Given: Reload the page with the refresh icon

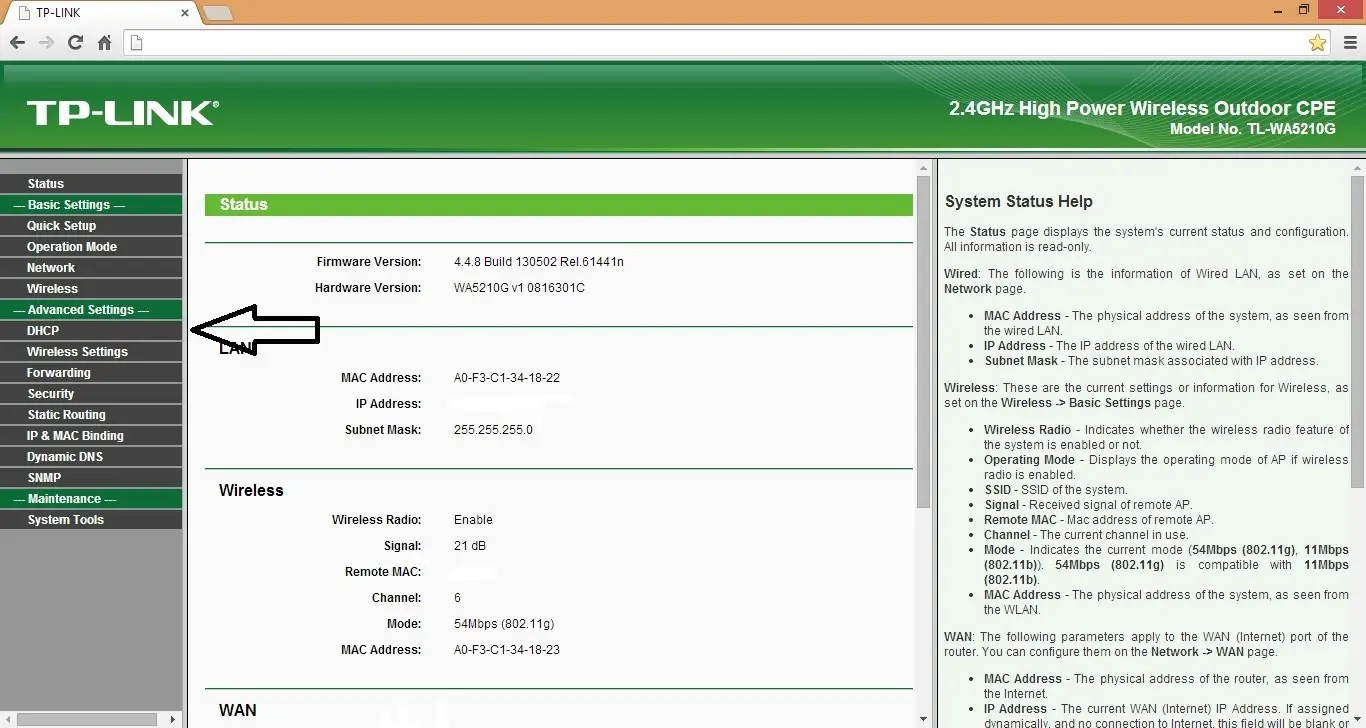Looking at the screenshot, I should coord(75,42).
